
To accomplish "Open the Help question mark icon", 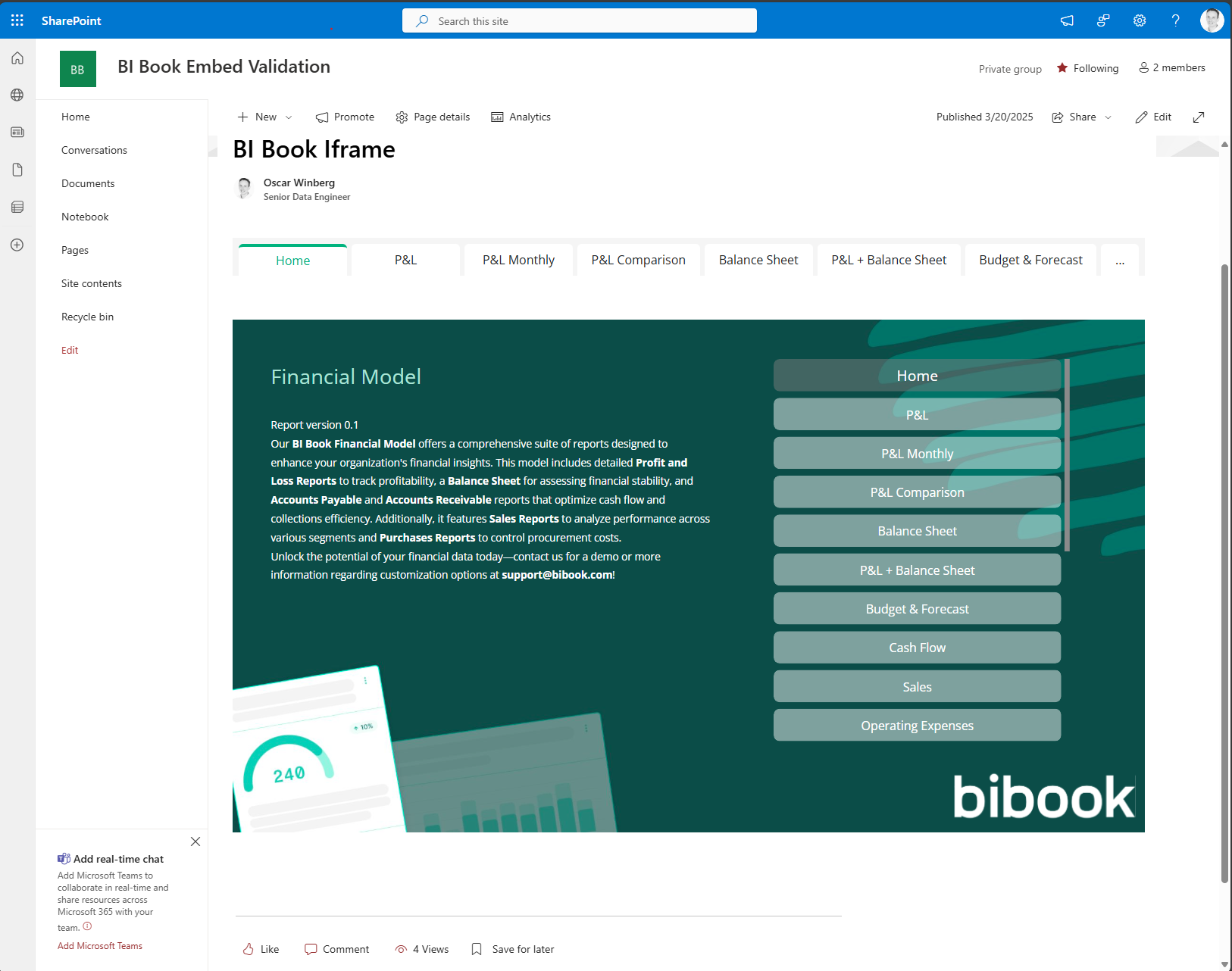I will [x=1176, y=20].
